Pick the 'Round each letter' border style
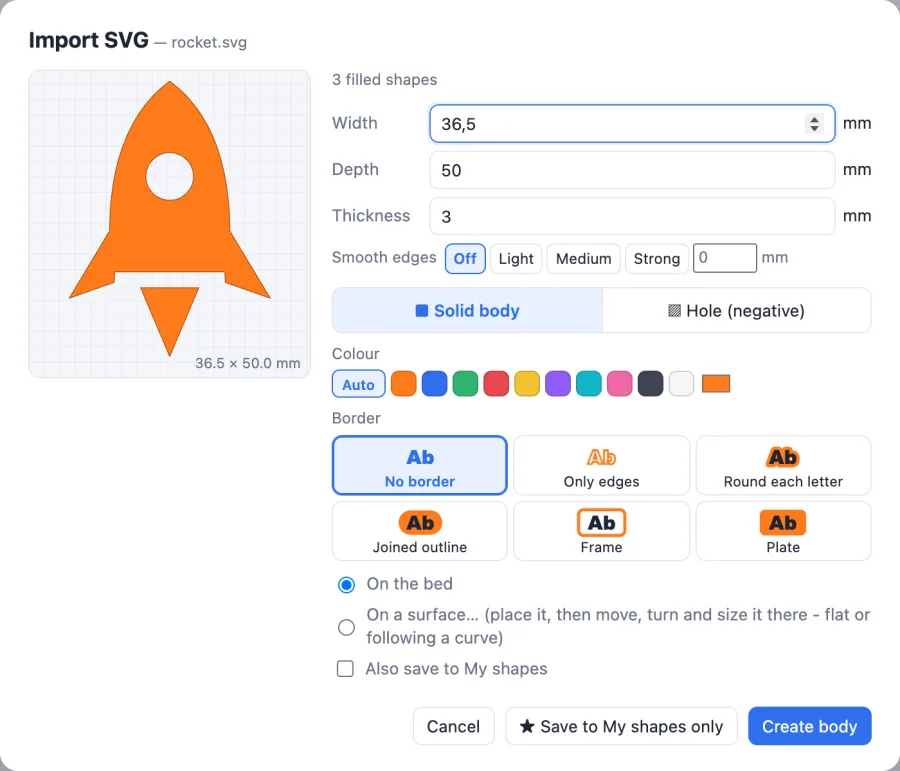This screenshot has height=771, width=900. (783, 465)
